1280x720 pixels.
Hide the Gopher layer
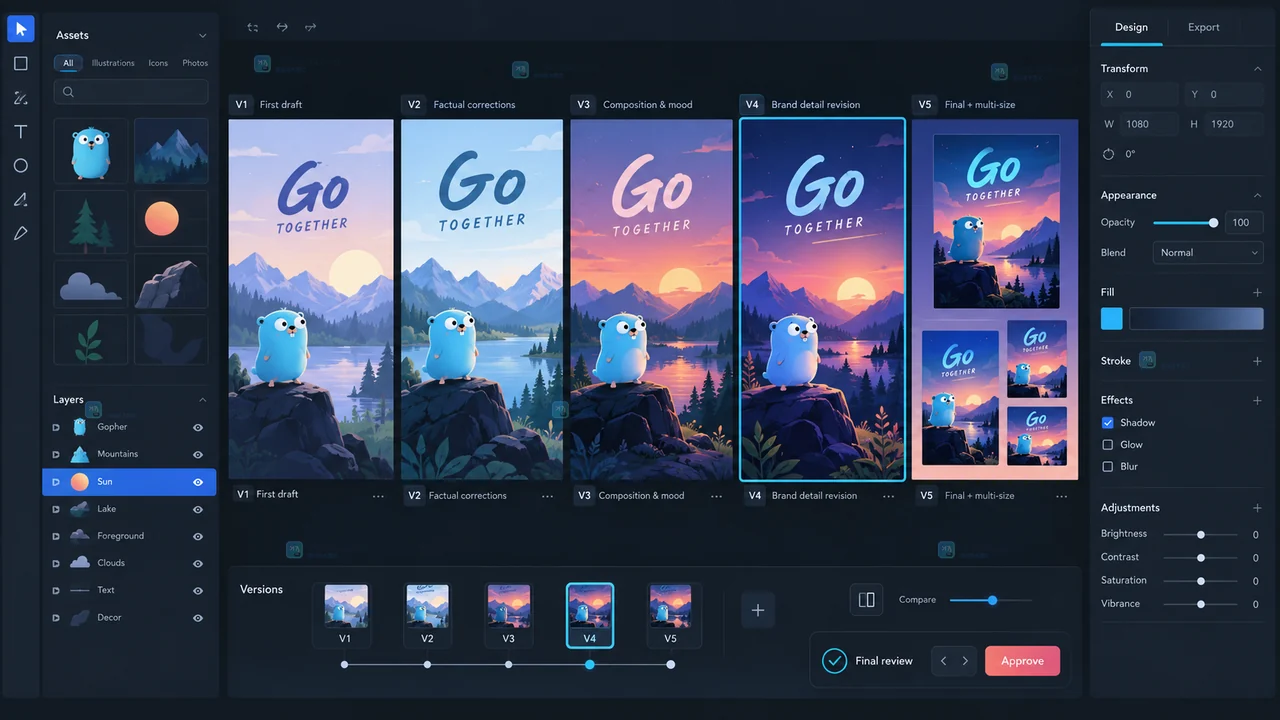pos(198,427)
